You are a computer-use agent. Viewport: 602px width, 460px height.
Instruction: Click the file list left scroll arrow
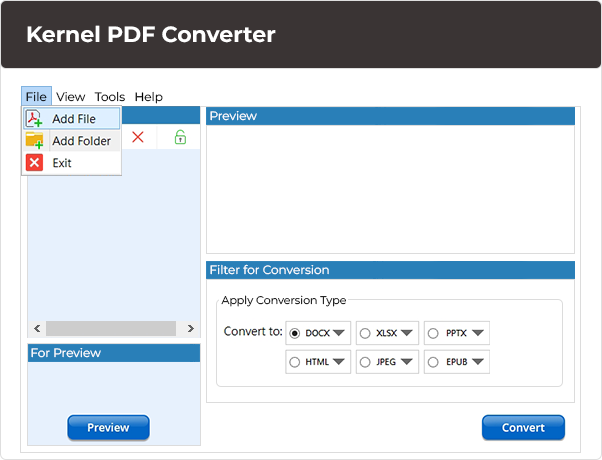(37, 329)
